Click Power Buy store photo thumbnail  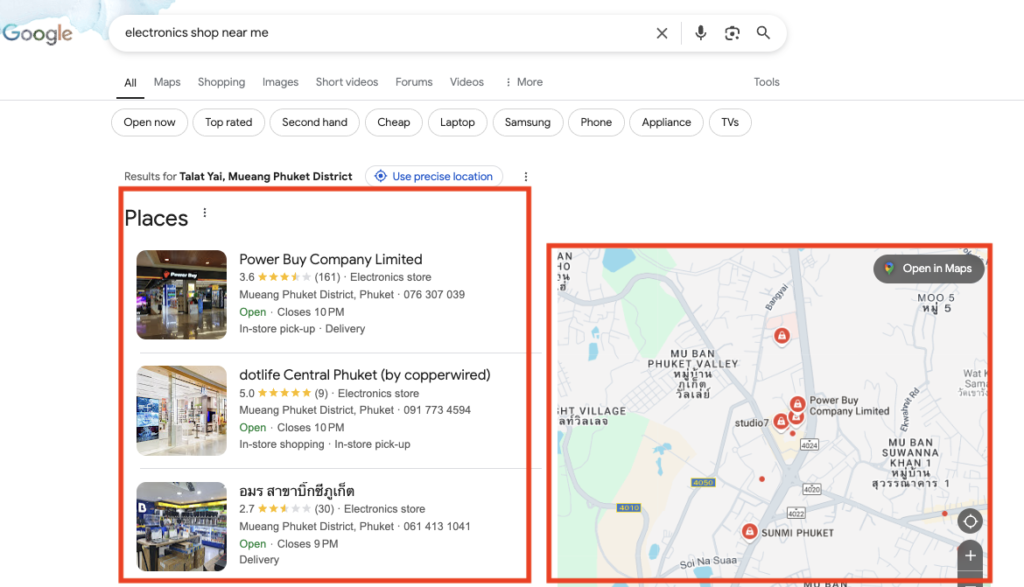point(182,294)
